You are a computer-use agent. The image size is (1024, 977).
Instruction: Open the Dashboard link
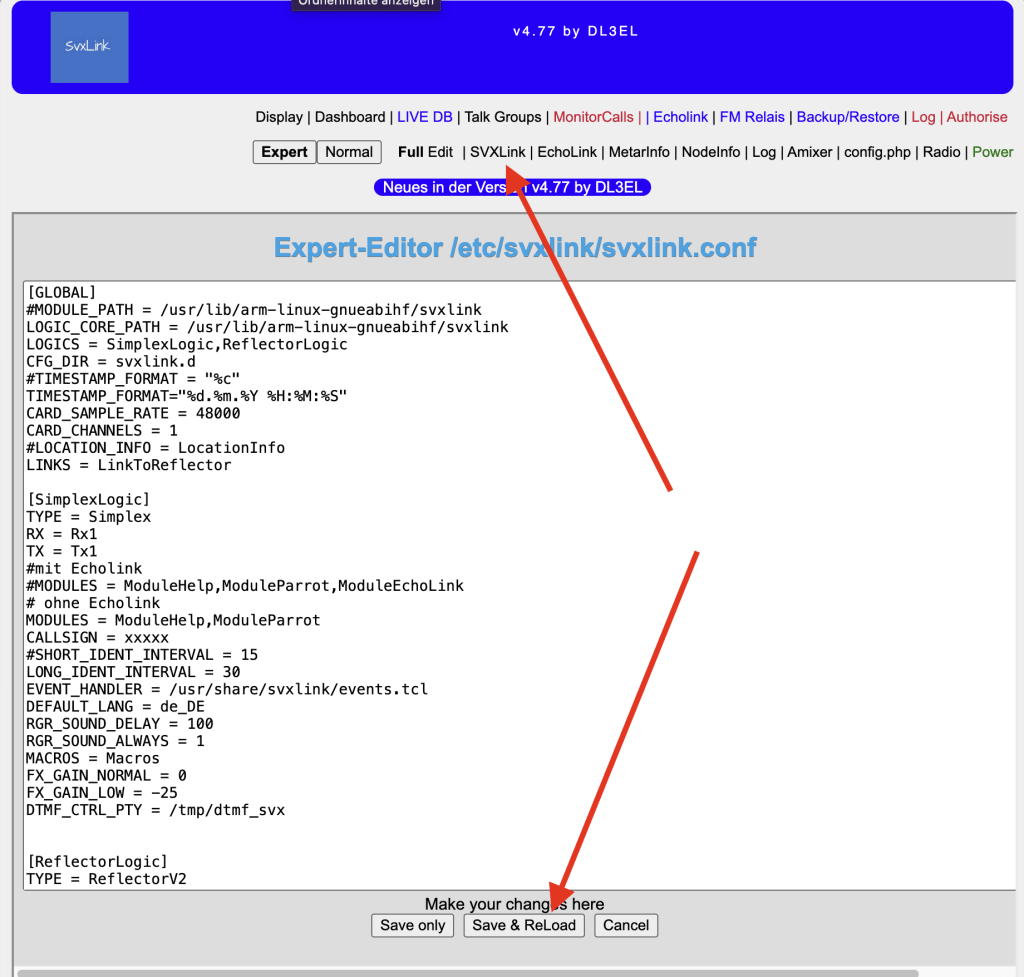[x=350, y=117]
